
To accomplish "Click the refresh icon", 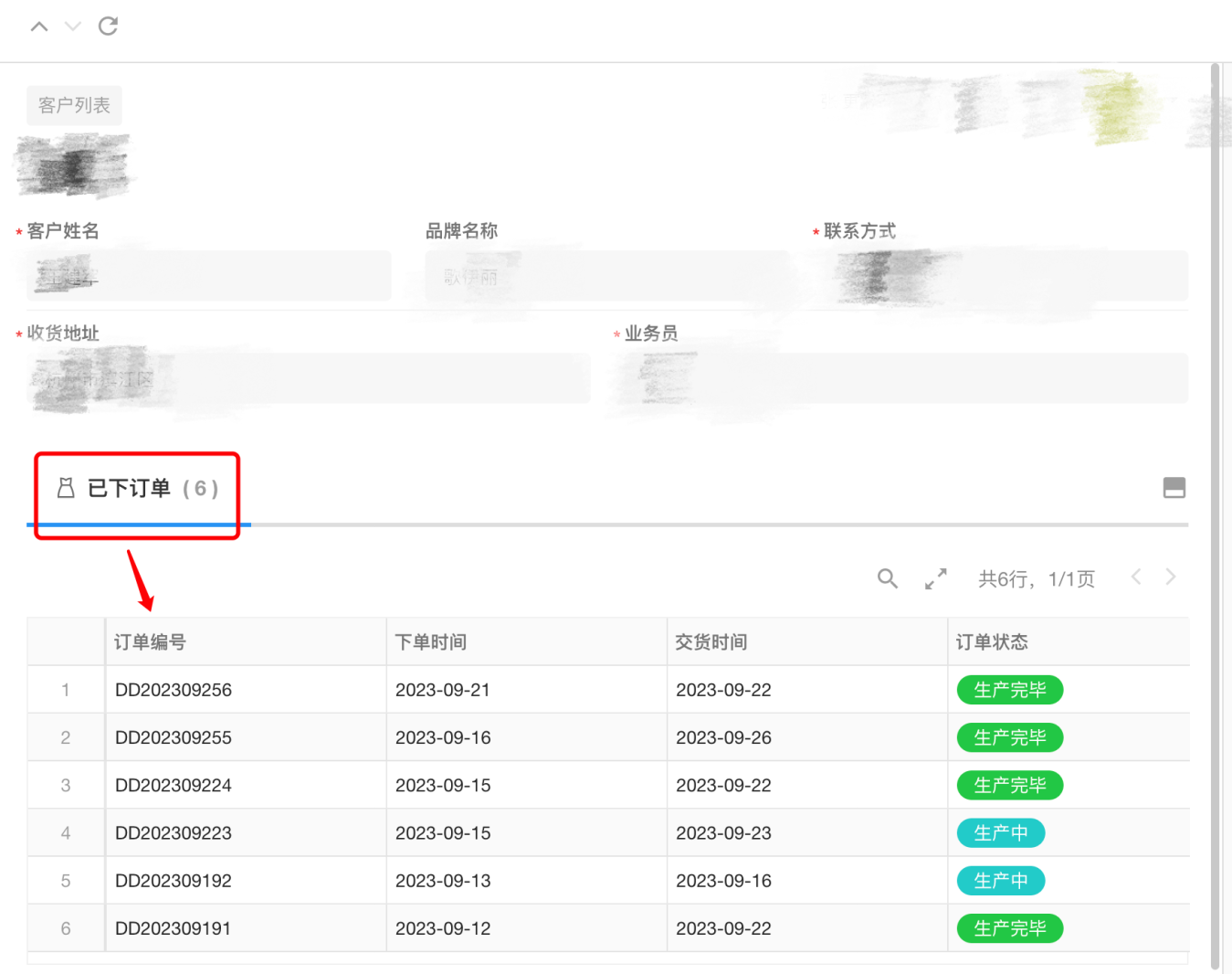I will pyautogui.click(x=108, y=26).
